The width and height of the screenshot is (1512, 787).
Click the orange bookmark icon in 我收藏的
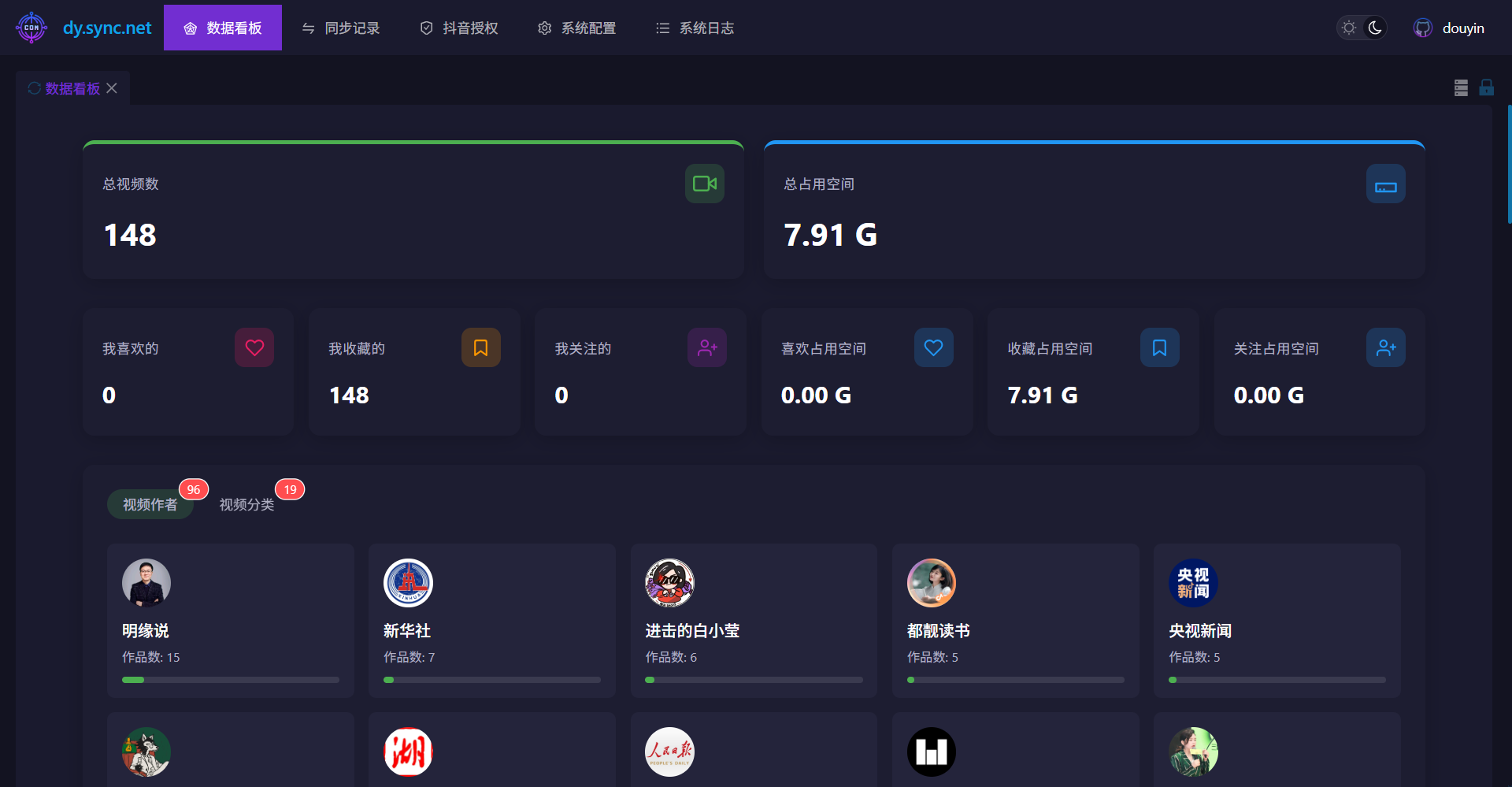pyautogui.click(x=480, y=347)
